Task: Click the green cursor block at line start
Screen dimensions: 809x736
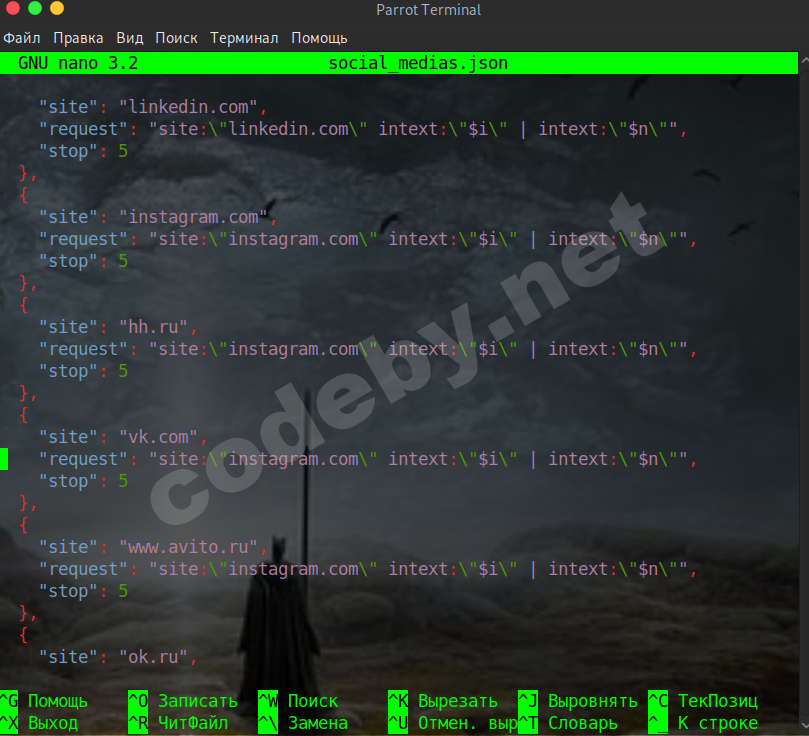Action: pyautogui.click(x=4, y=459)
